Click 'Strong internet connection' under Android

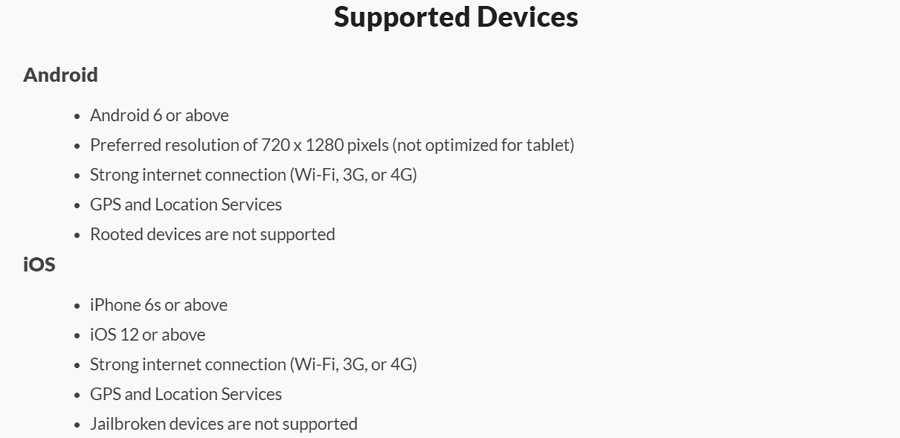tap(188, 175)
